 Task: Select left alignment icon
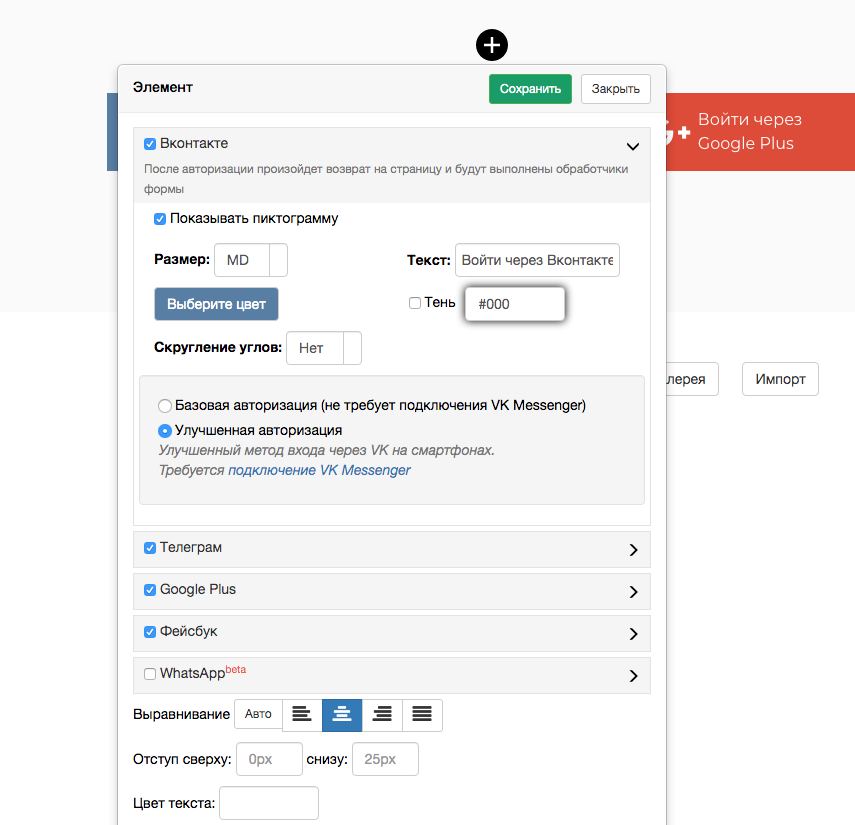302,715
